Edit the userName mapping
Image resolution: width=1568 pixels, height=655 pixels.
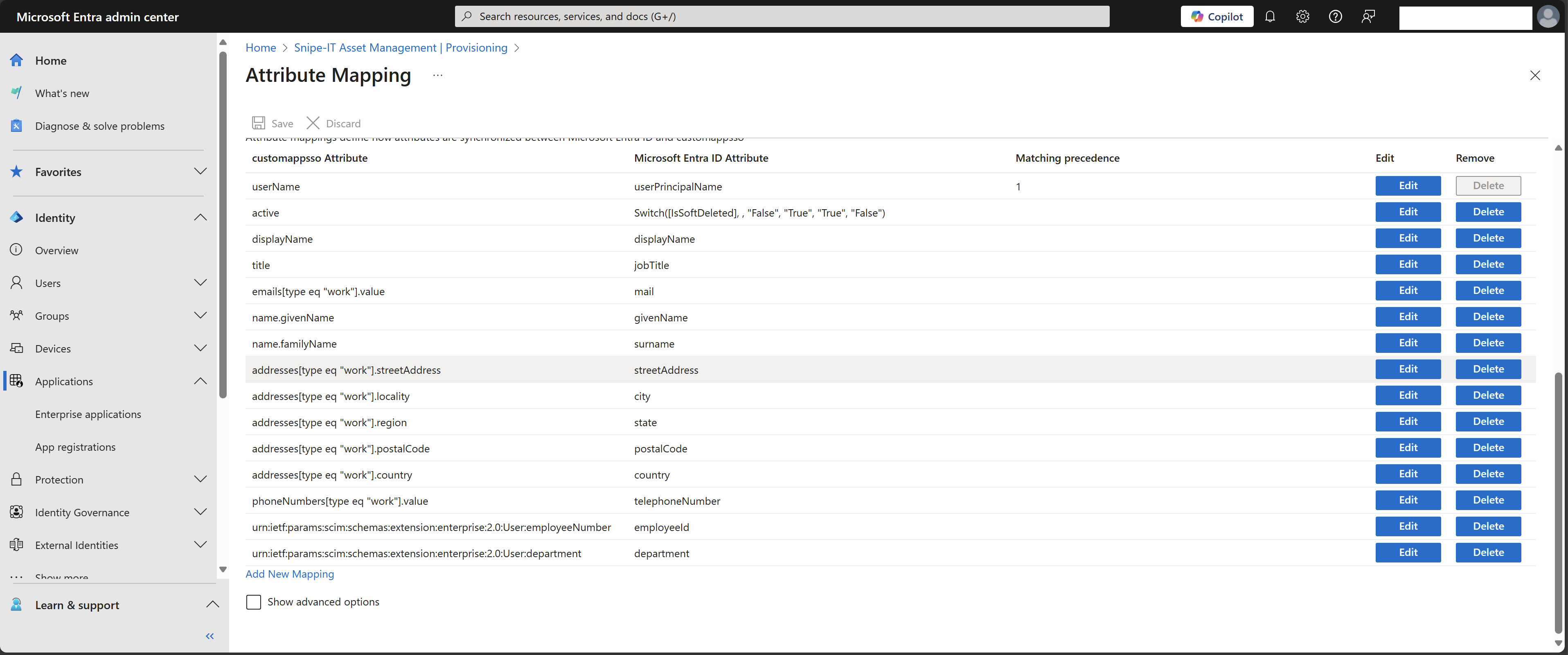1408,186
